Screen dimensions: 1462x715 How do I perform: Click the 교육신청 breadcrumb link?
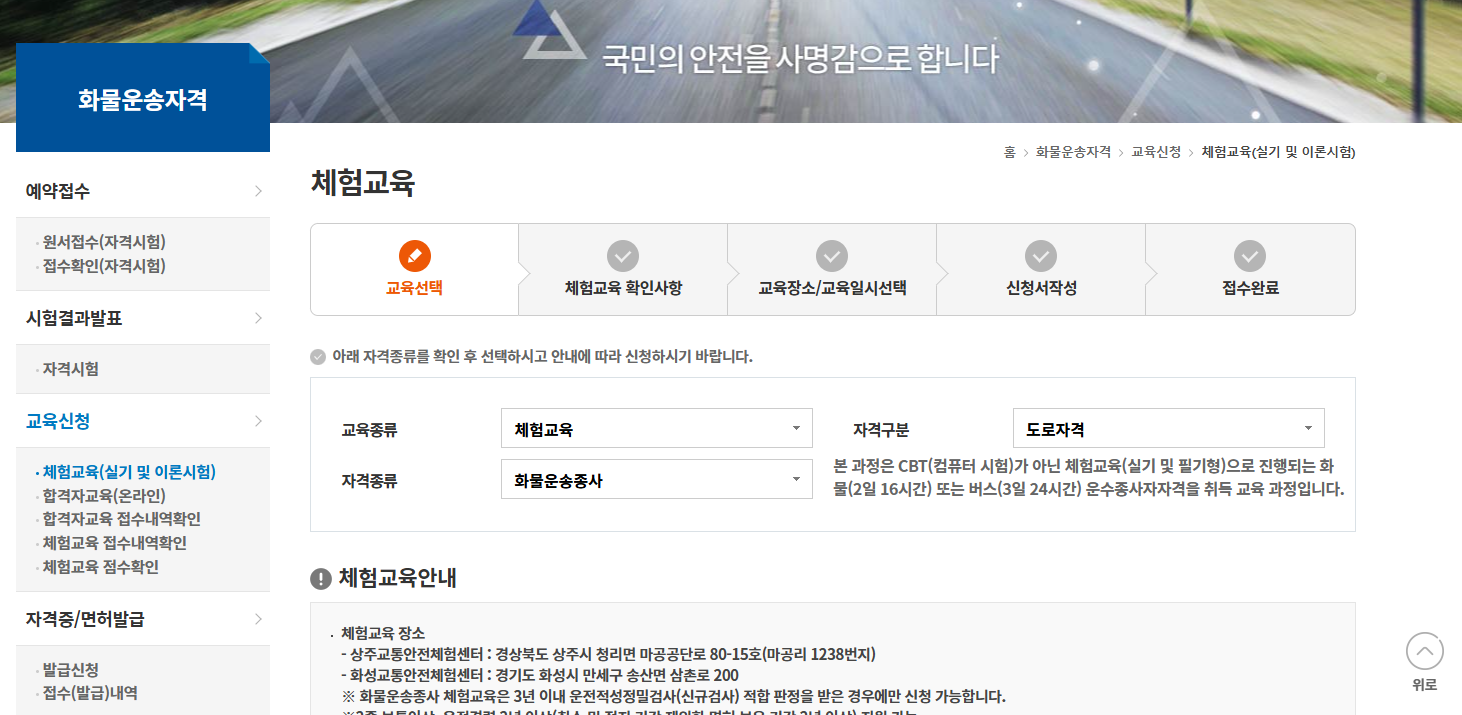point(1156,152)
